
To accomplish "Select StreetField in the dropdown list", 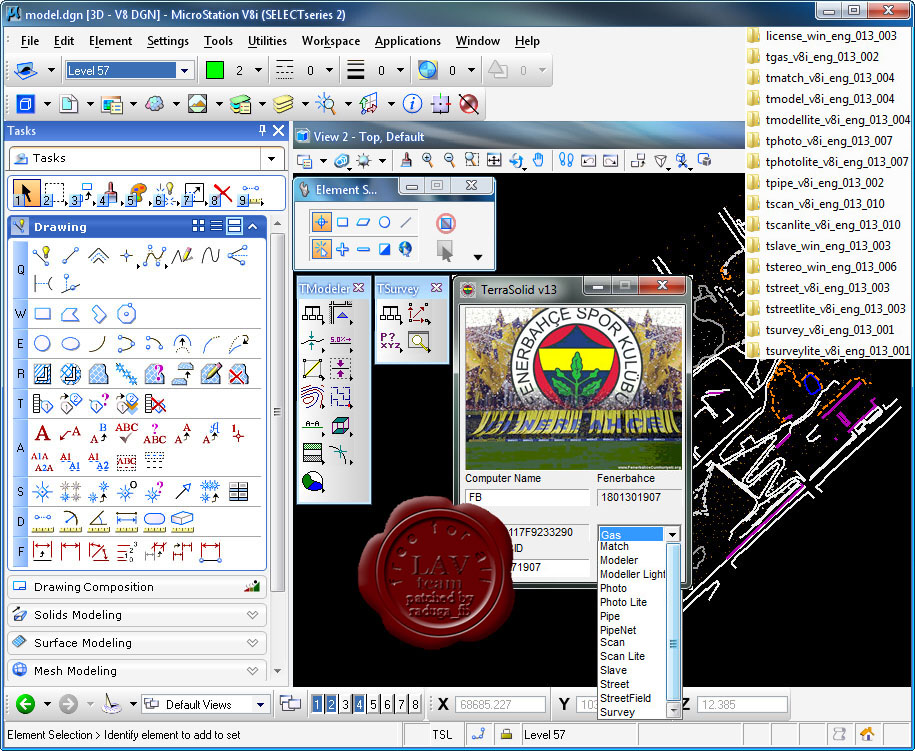I will click(625, 698).
